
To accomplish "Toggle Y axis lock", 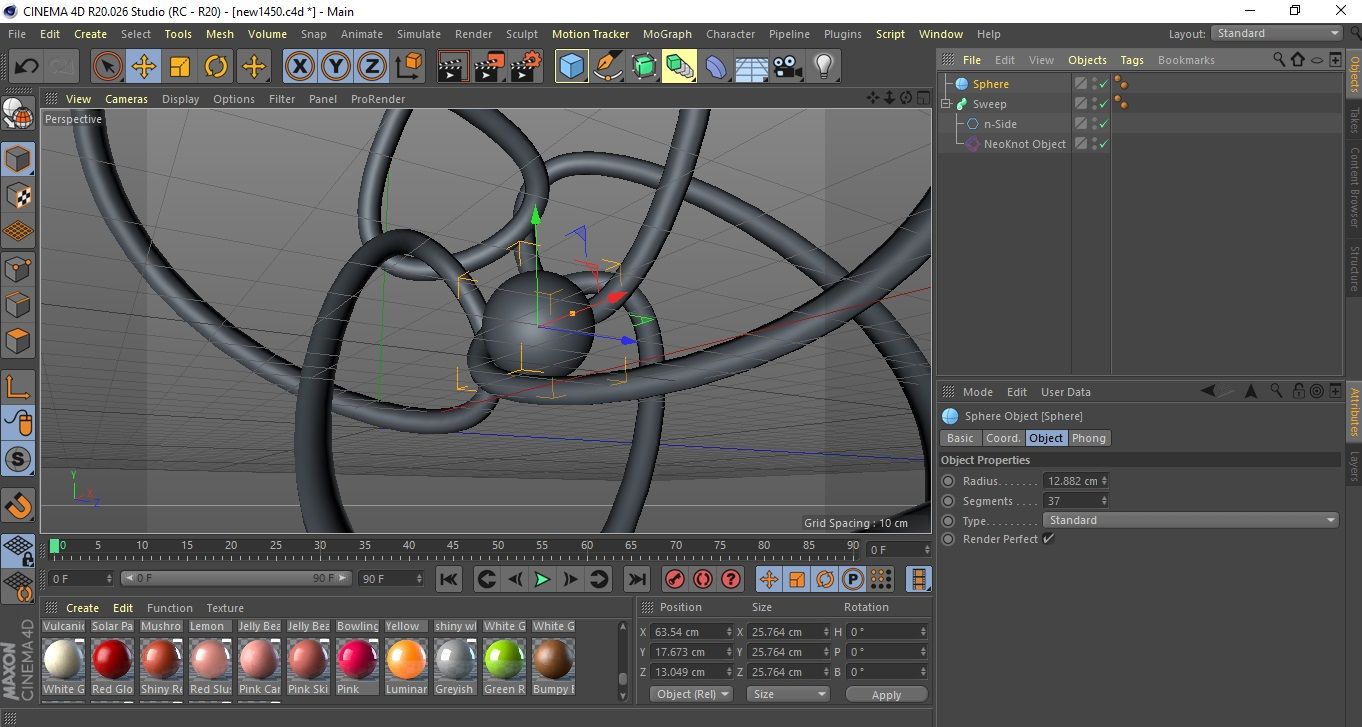I will (x=335, y=67).
